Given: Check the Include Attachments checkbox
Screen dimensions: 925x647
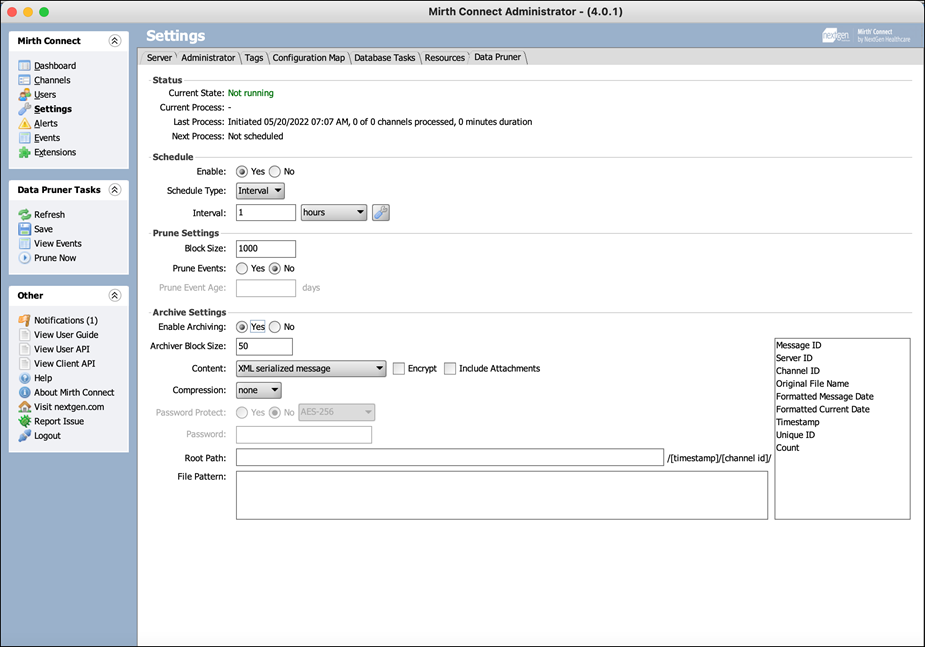Looking at the screenshot, I should 450,369.
